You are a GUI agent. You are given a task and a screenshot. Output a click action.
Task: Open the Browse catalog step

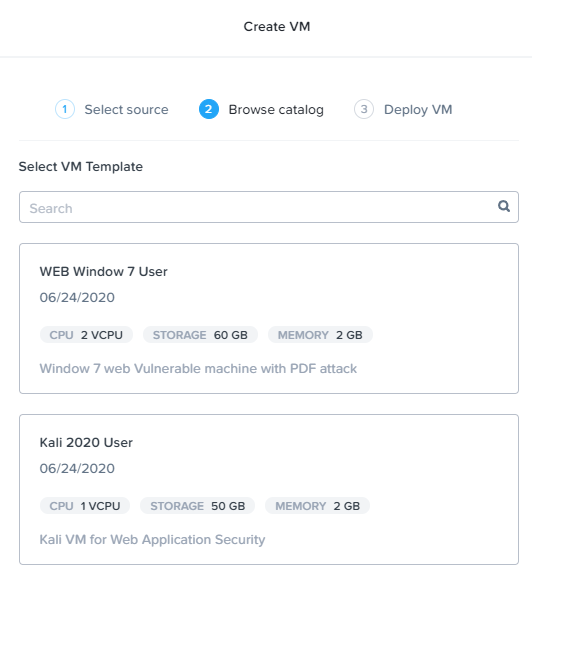click(276, 110)
